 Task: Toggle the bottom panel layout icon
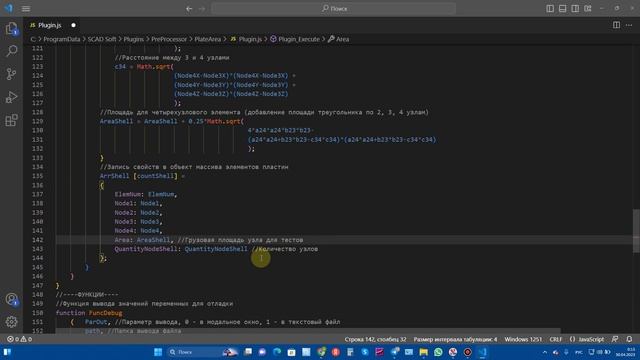pos(562,9)
